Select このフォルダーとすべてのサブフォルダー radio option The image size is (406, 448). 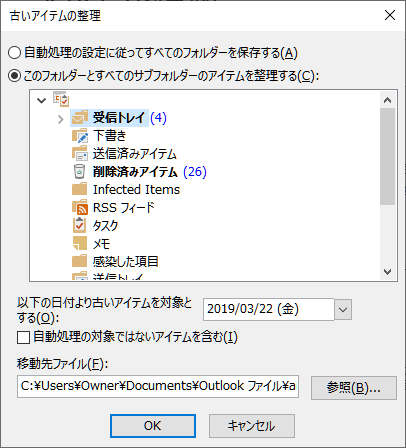pyautogui.click(x=14, y=76)
